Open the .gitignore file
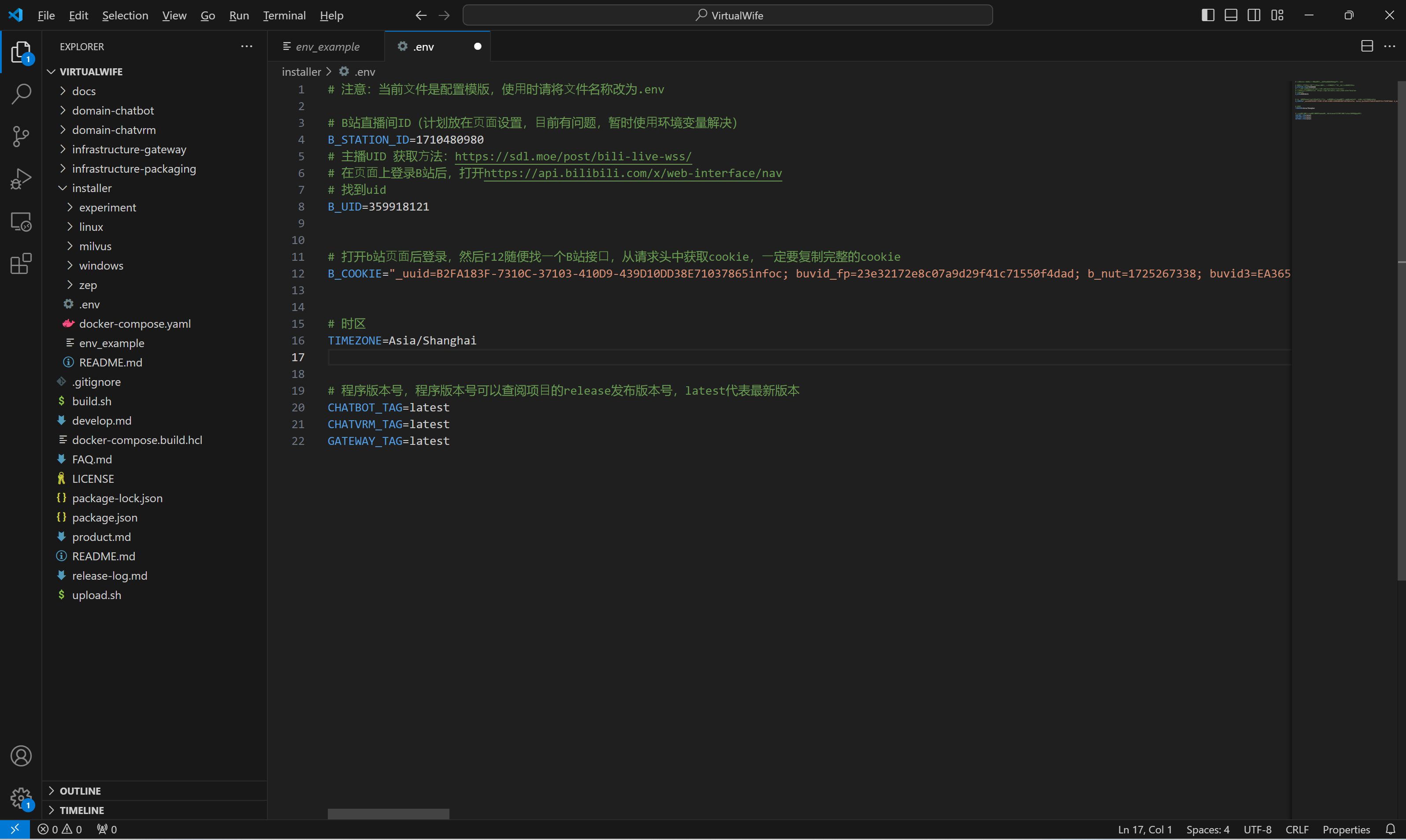The width and height of the screenshot is (1406, 840). 96,382
